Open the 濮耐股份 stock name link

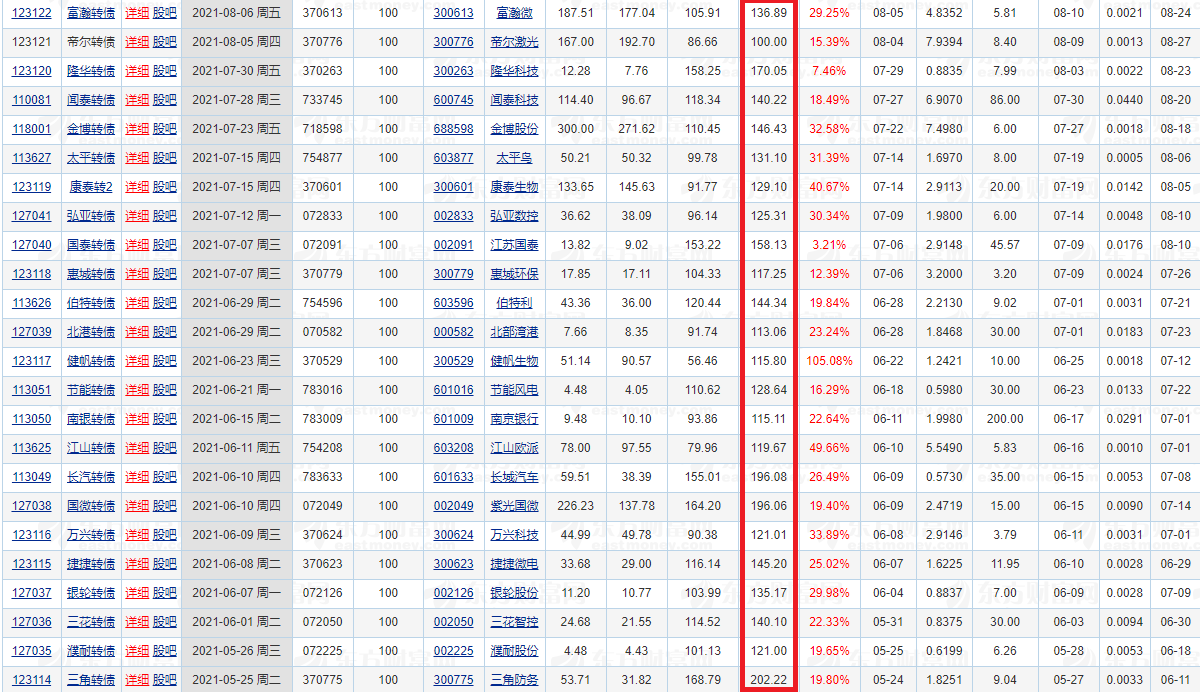[515, 651]
